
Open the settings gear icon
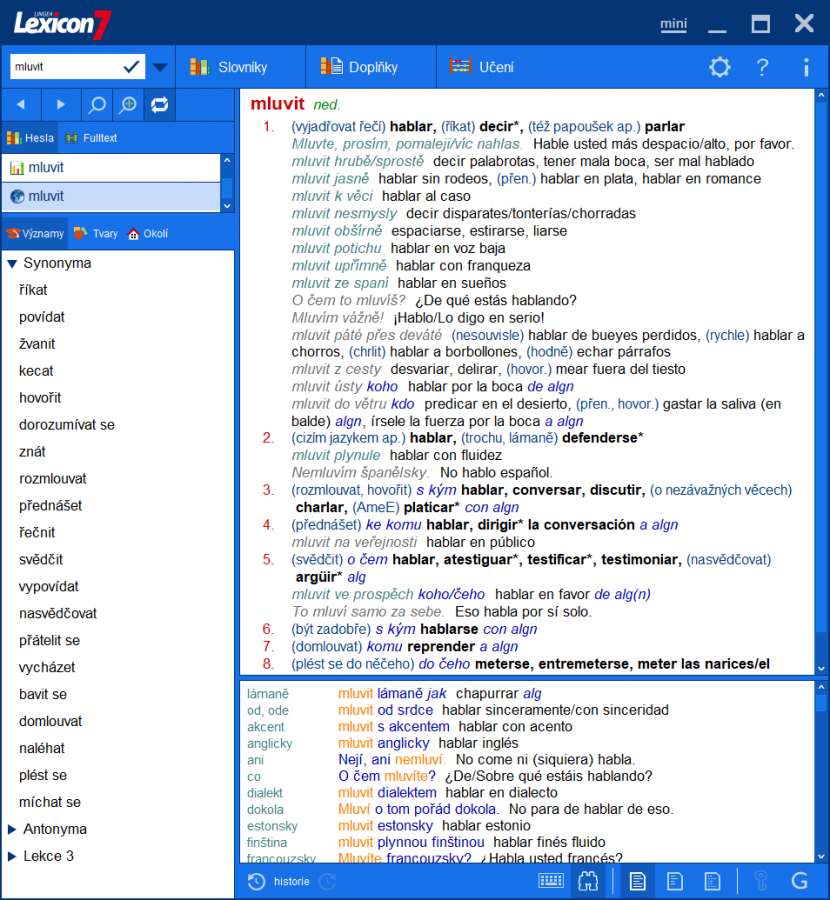719,67
